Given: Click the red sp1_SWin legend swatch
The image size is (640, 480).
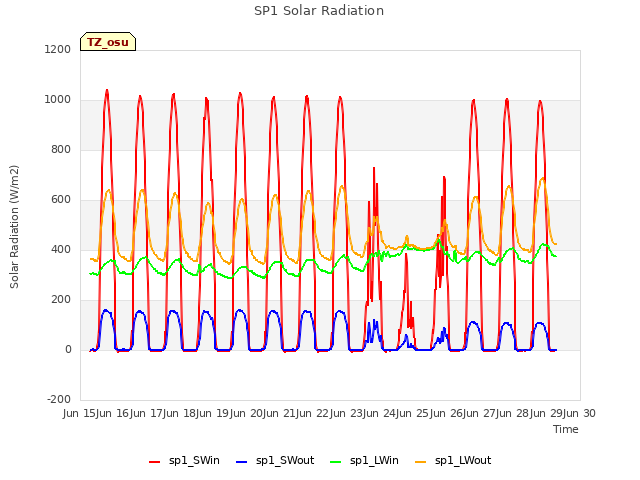Looking at the screenshot, I should coord(155,462).
